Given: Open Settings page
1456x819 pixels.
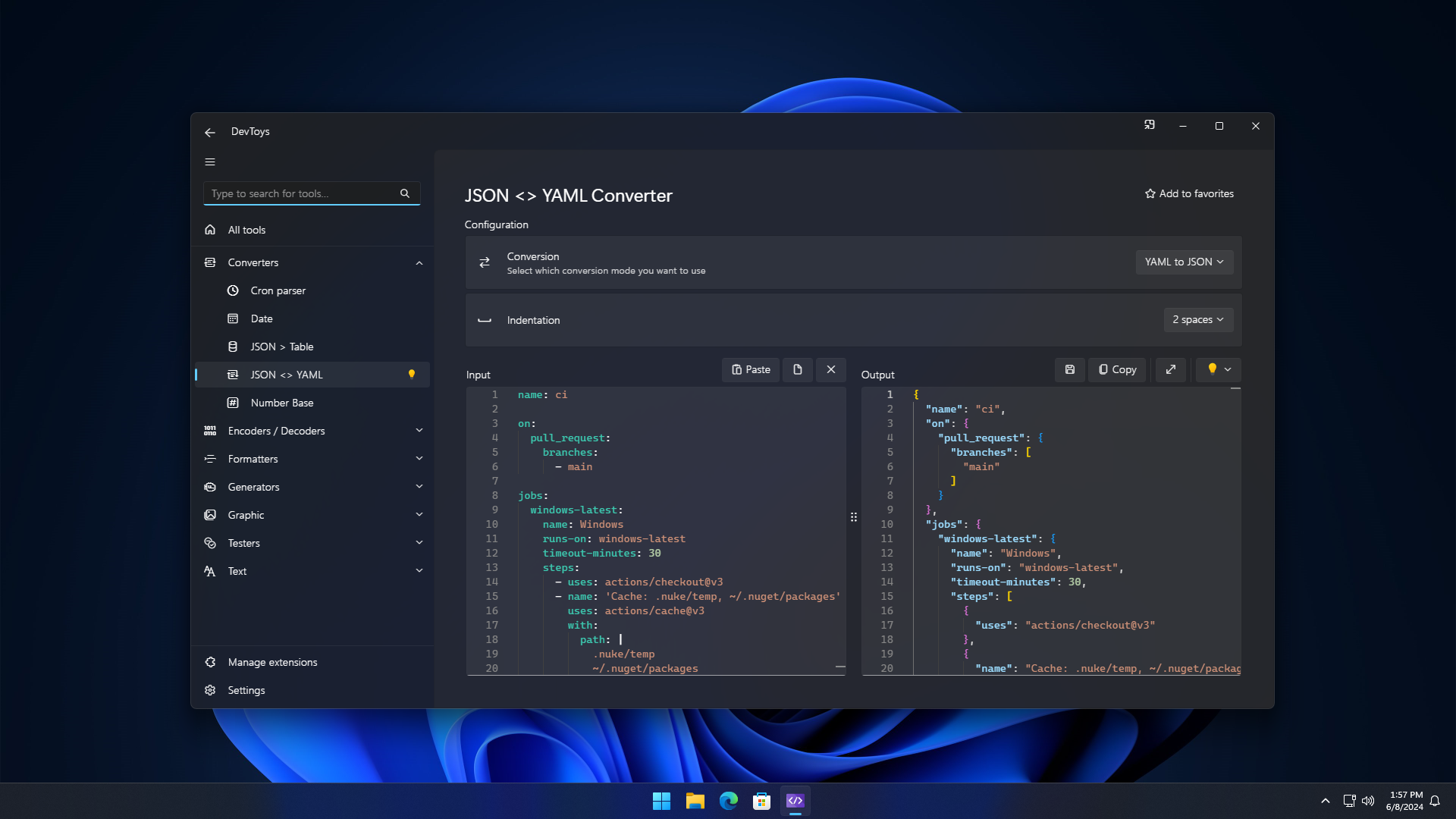Looking at the screenshot, I should [312, 690].
